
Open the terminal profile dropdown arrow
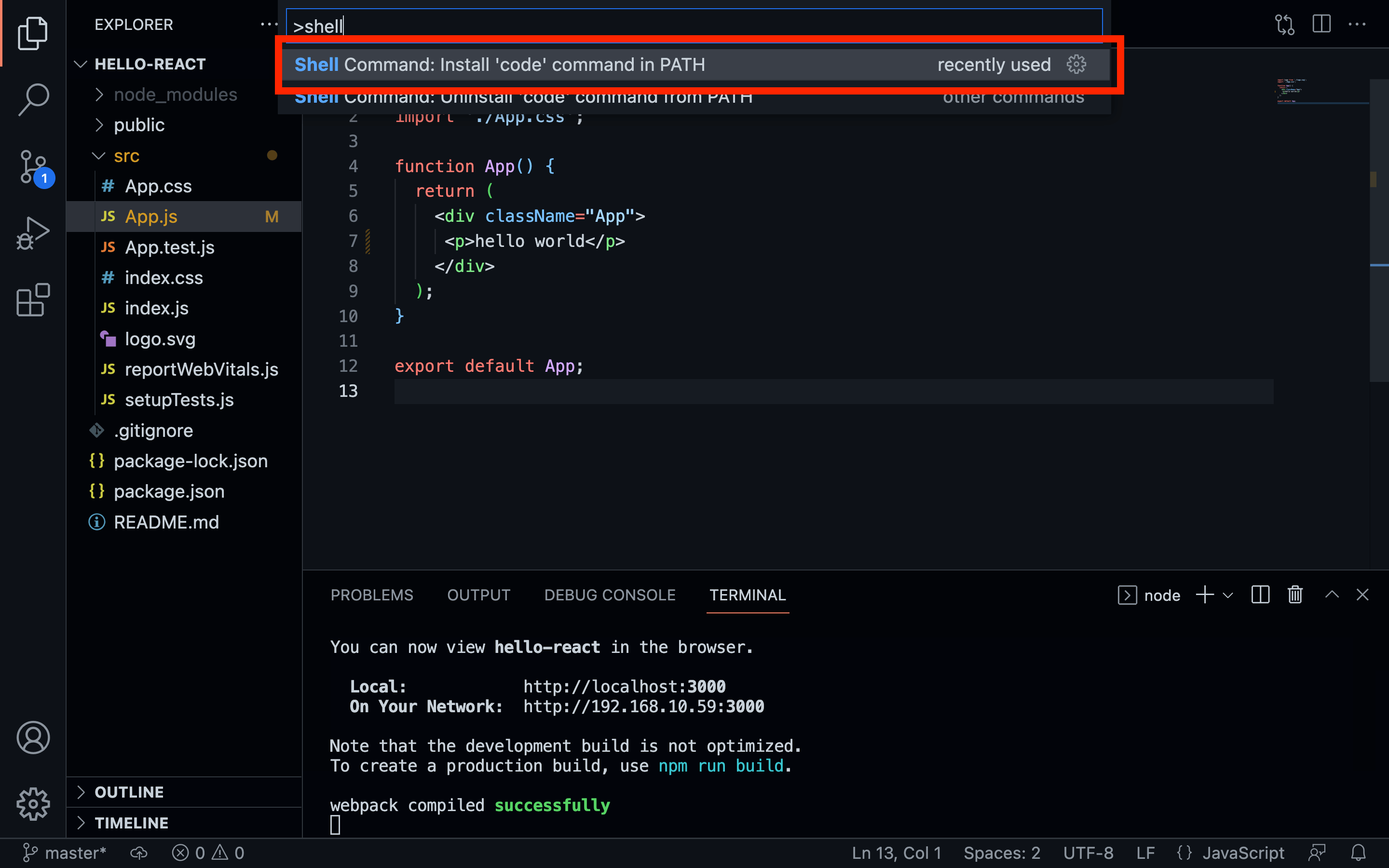tap(1228, 595)
